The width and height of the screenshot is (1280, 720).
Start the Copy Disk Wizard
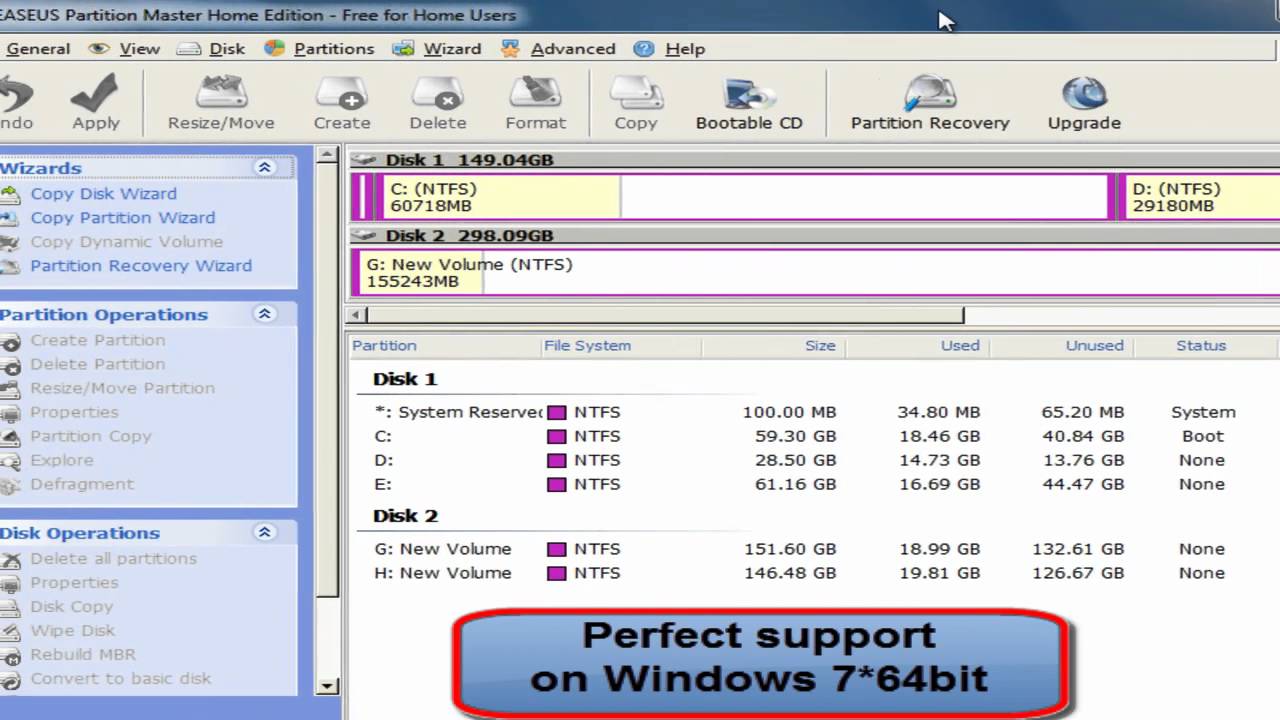(x=103, y=193)
